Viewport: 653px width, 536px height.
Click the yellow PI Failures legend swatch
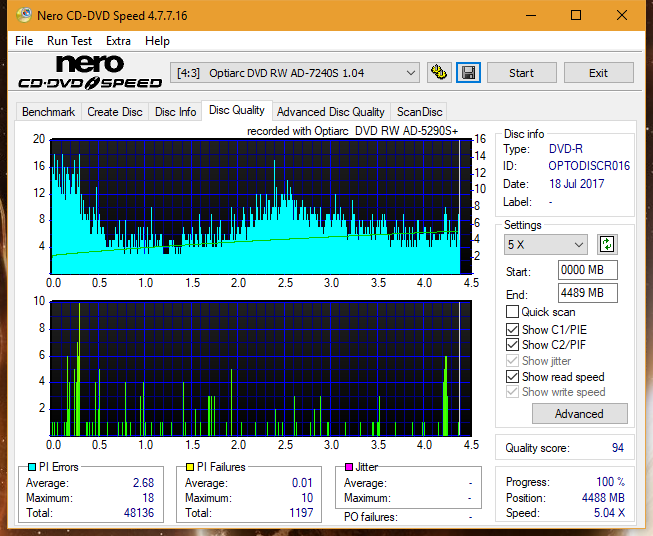[x=190, y=467]
